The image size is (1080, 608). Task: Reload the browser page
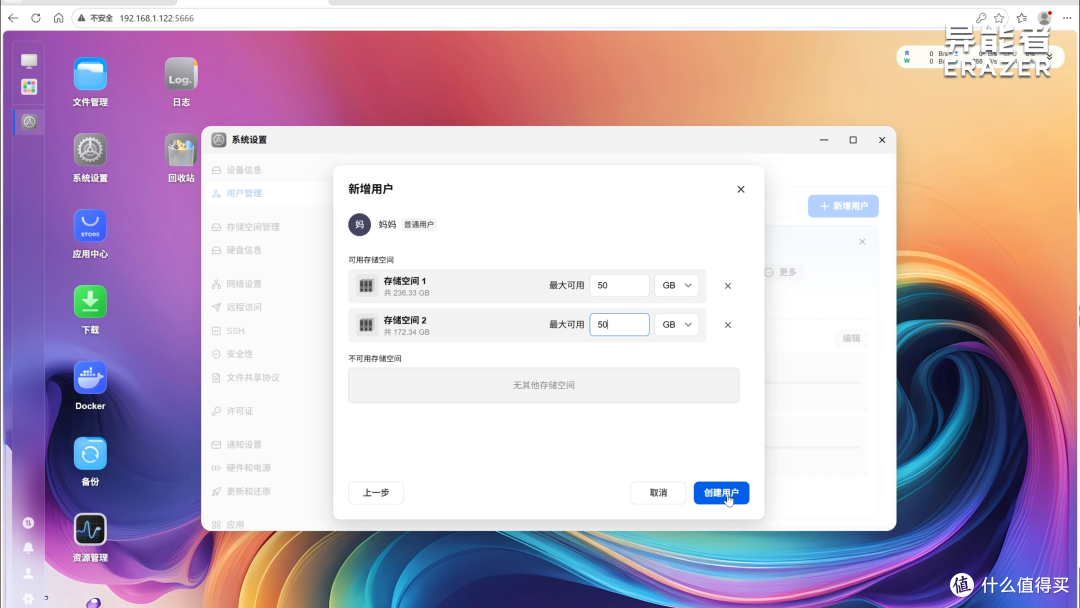36,18
